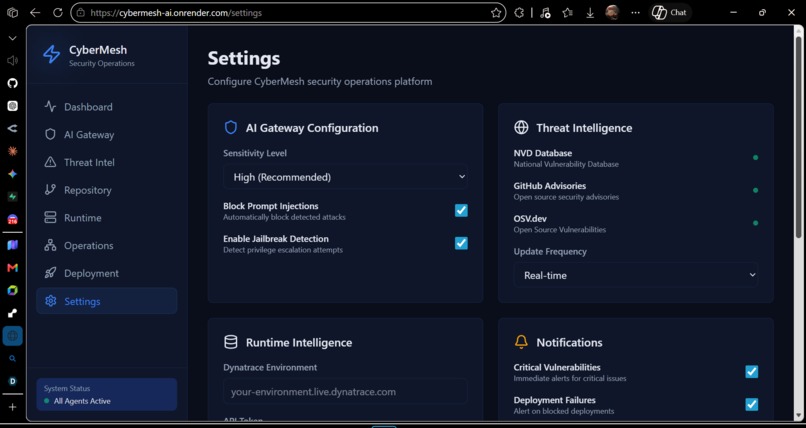Click the Threat Intelligence heading

pyautogui.click(x=584, y=128)
